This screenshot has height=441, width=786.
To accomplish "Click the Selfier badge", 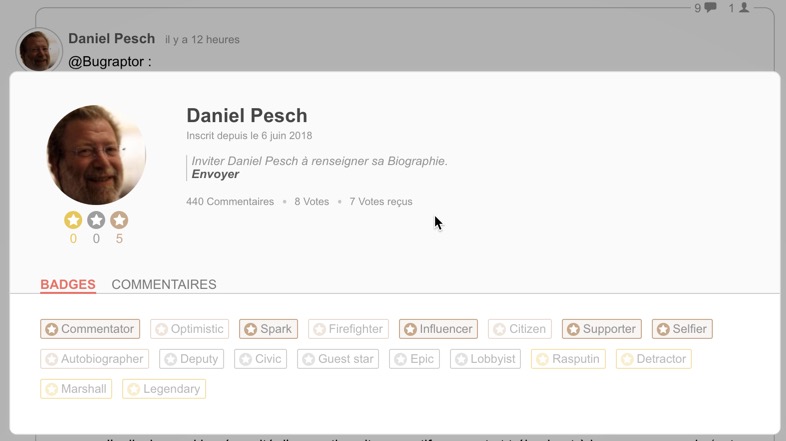I will (682, 329).
